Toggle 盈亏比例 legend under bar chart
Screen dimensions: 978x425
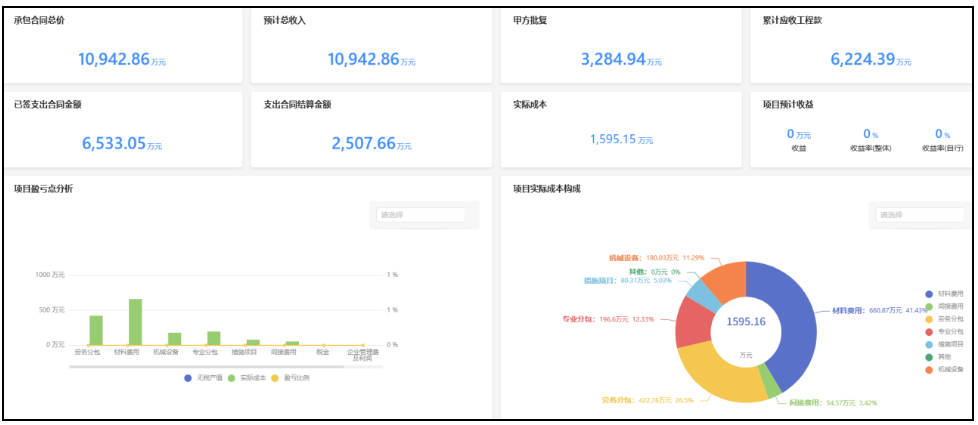pos(290,378)
